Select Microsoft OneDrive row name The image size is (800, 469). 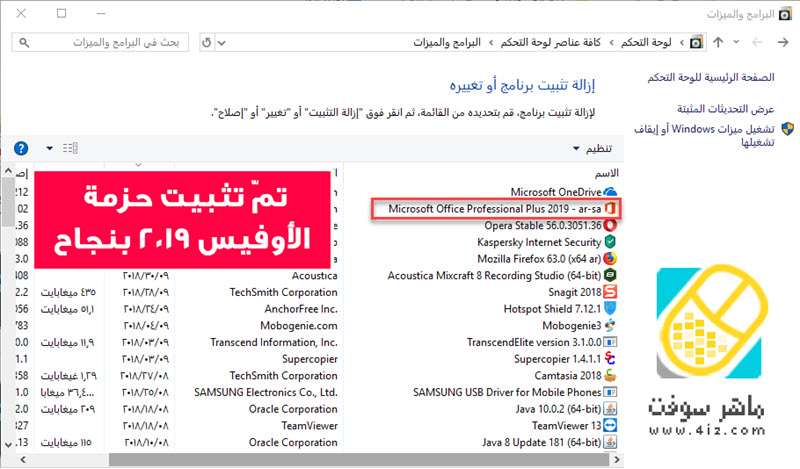pos(556,192)
